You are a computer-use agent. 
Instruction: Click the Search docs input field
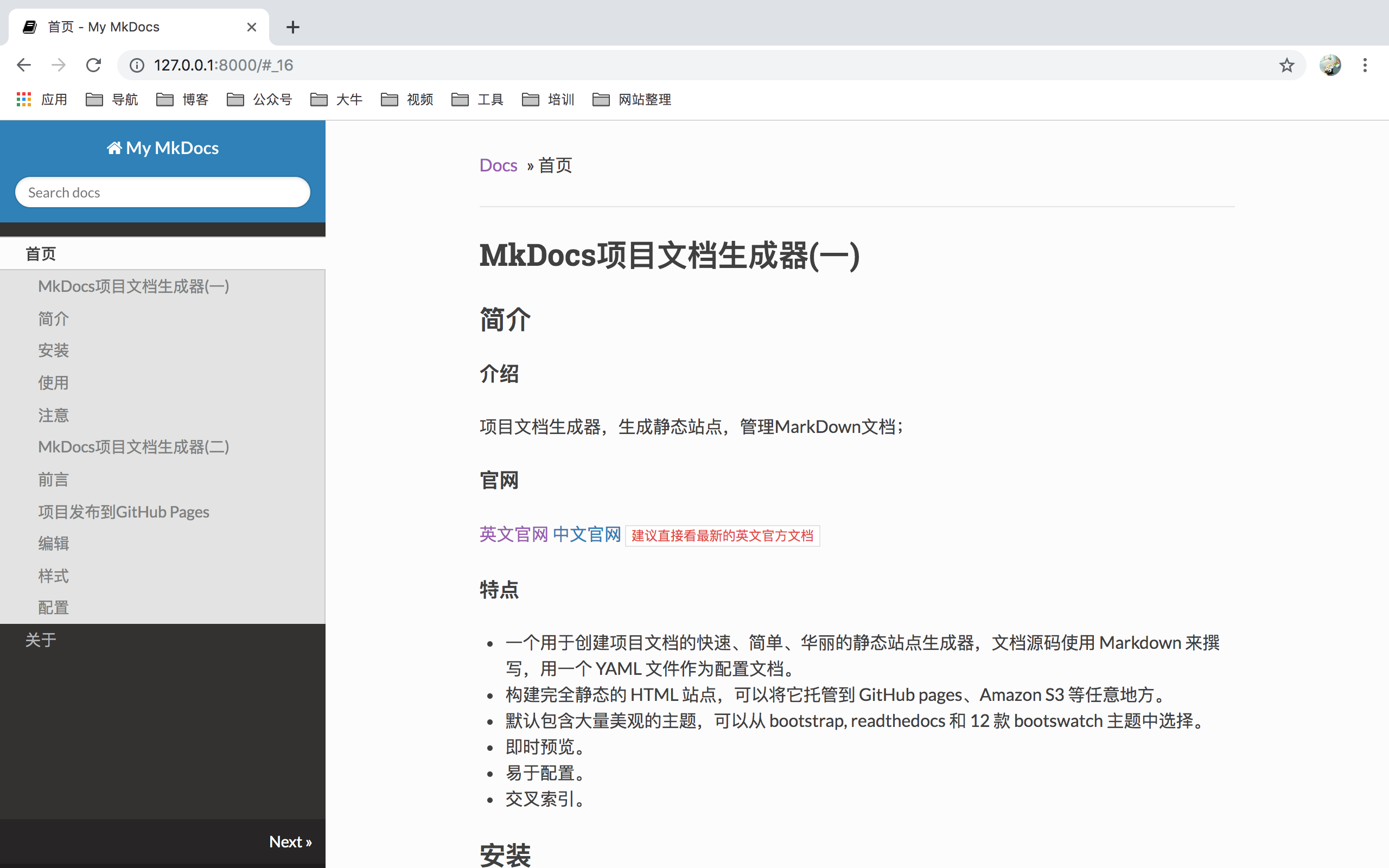(162, 192)
